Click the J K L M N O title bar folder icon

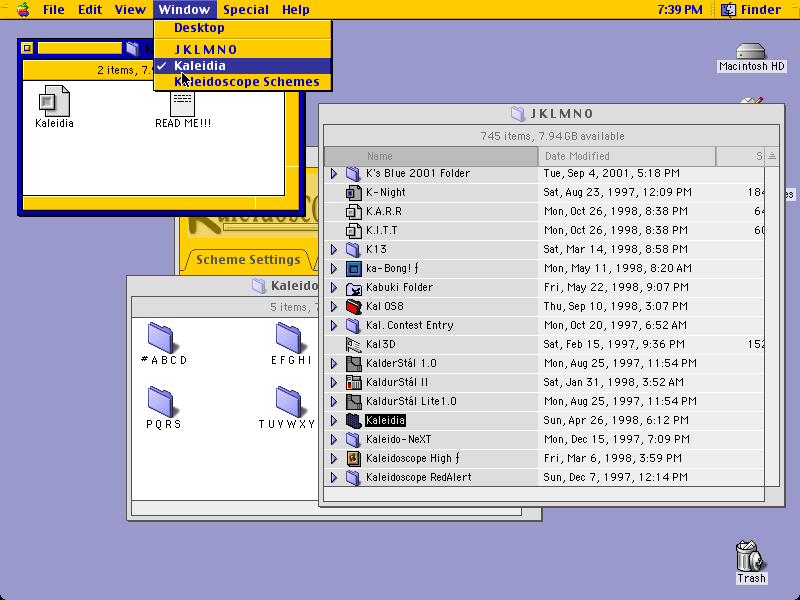coord(517,113)
